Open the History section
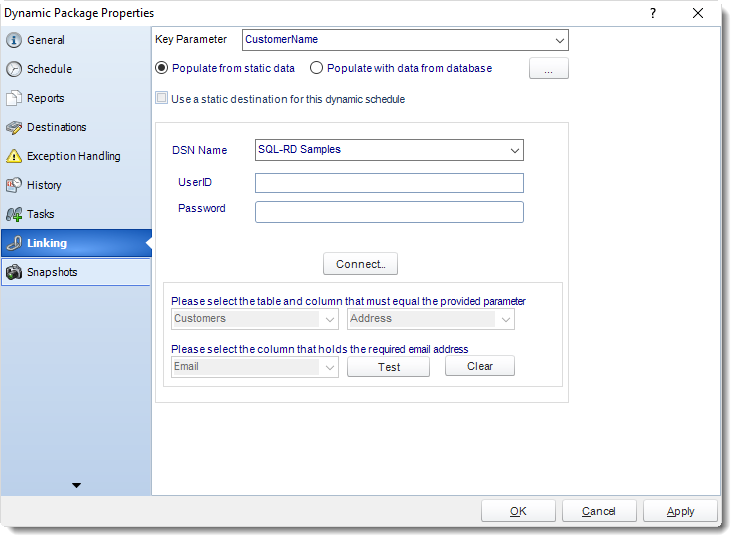The width and height of the screenshot is (737, 542). coord(76,185)
